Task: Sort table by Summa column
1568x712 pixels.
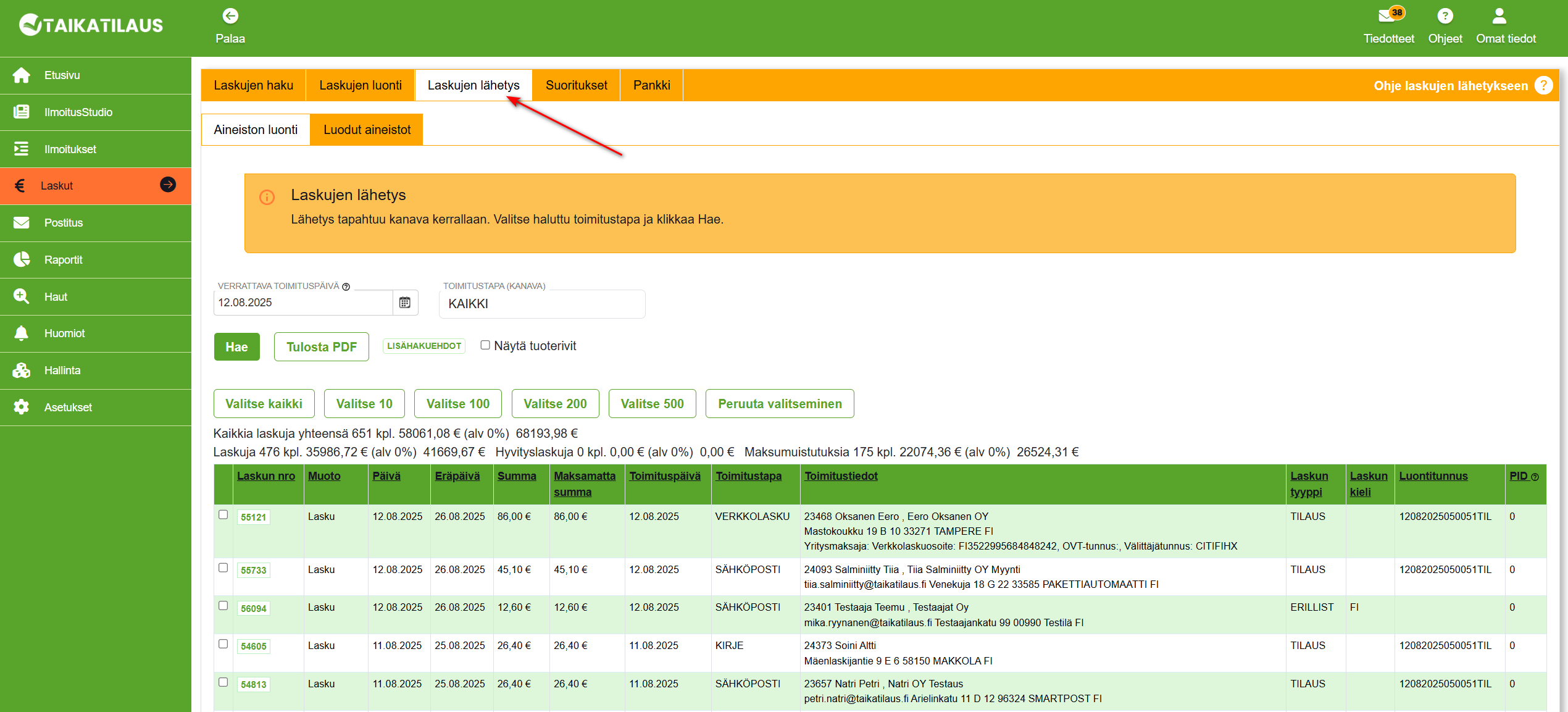Action: tap(517, 476)
